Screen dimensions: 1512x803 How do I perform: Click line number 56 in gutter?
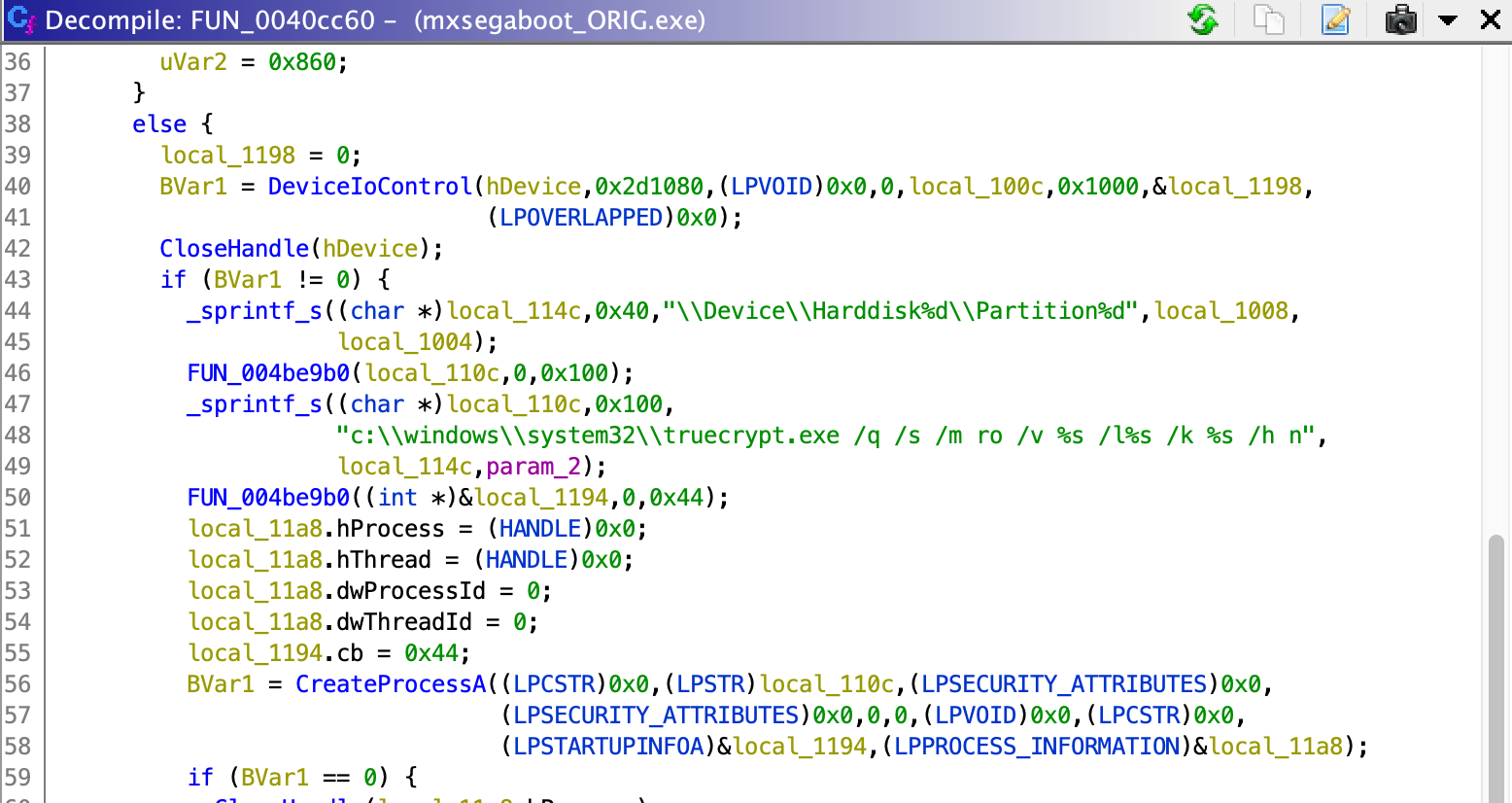tap(18, 683)
